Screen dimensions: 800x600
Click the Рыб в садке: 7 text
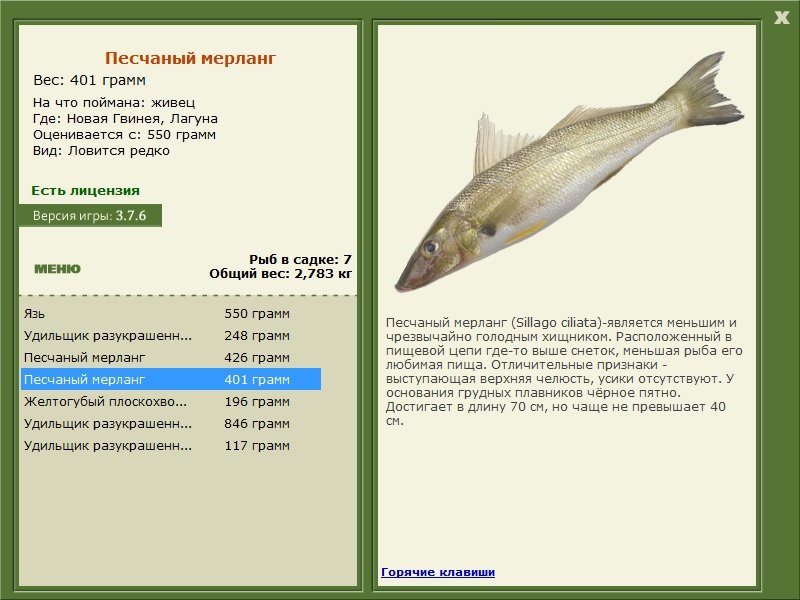[301, 259]
